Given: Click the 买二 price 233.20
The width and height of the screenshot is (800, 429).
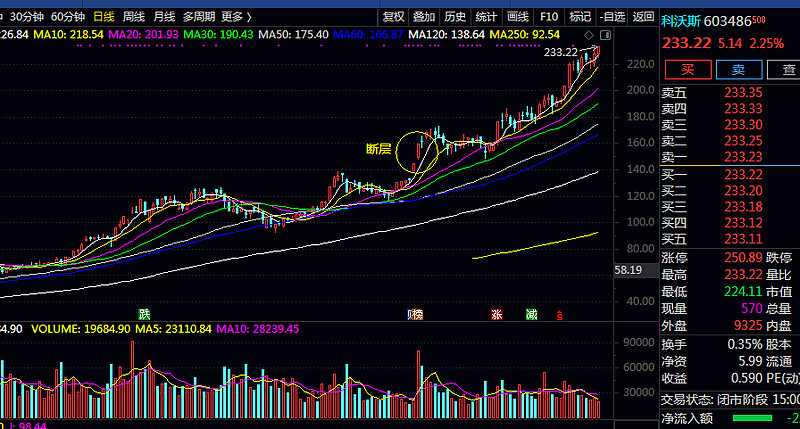Looking at the screenshot, I should pos(743,191).
